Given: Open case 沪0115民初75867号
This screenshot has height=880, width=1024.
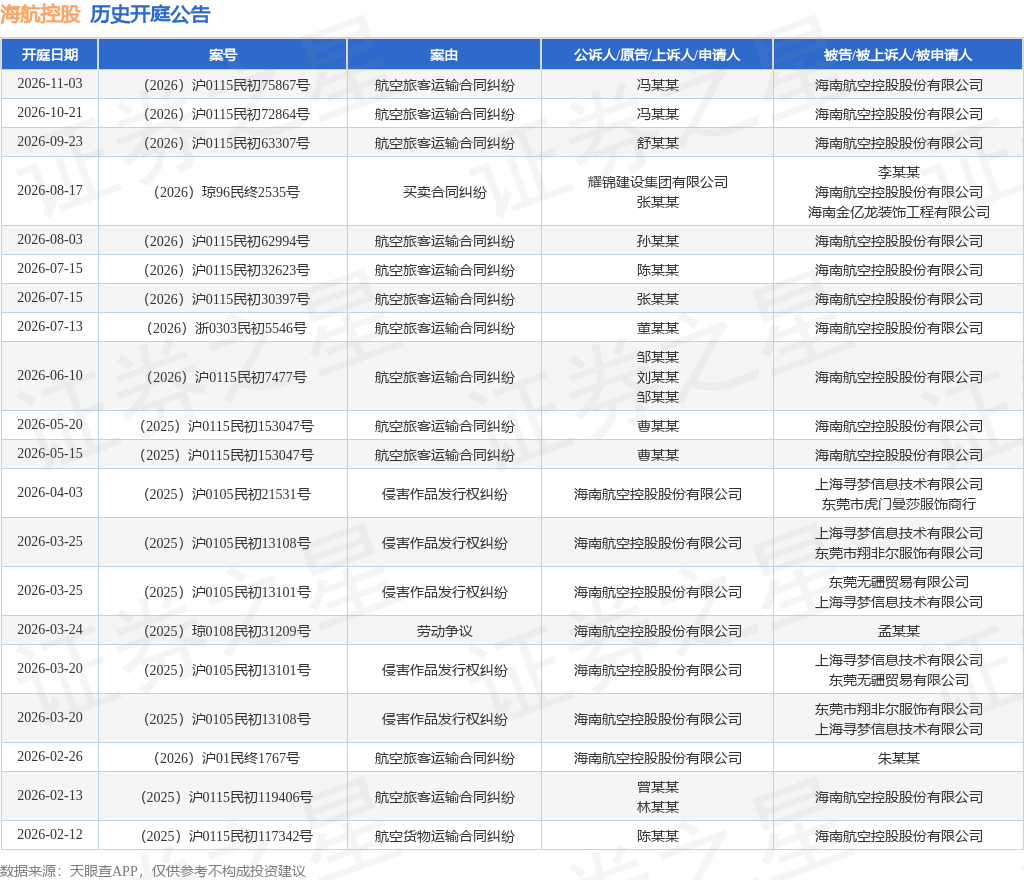Looking at the screenshot, I should [x=227, y=86].
